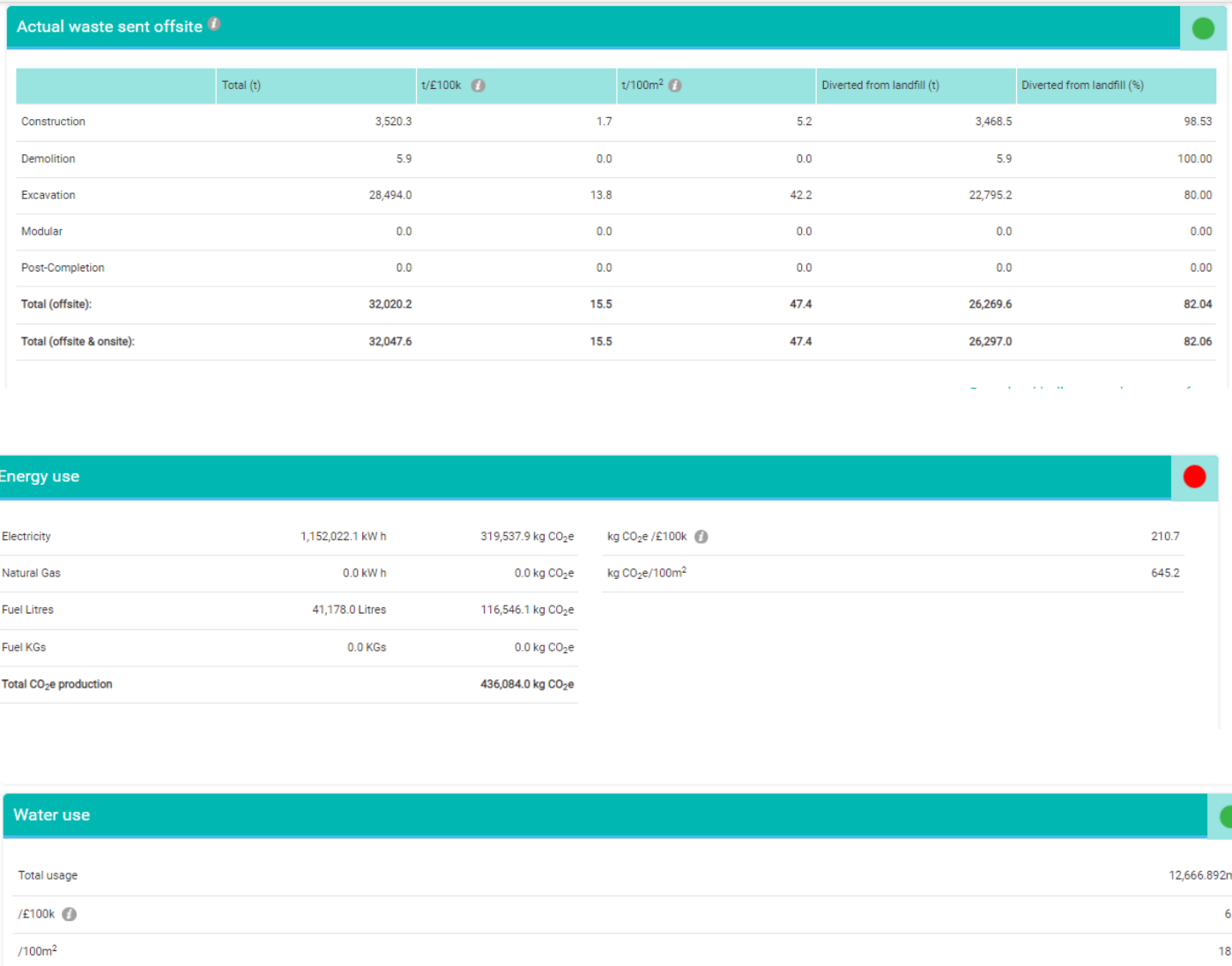Click the Electricity row label in Energy use
The width and height of the screenshot is (1232, 966).
(26, 537)
